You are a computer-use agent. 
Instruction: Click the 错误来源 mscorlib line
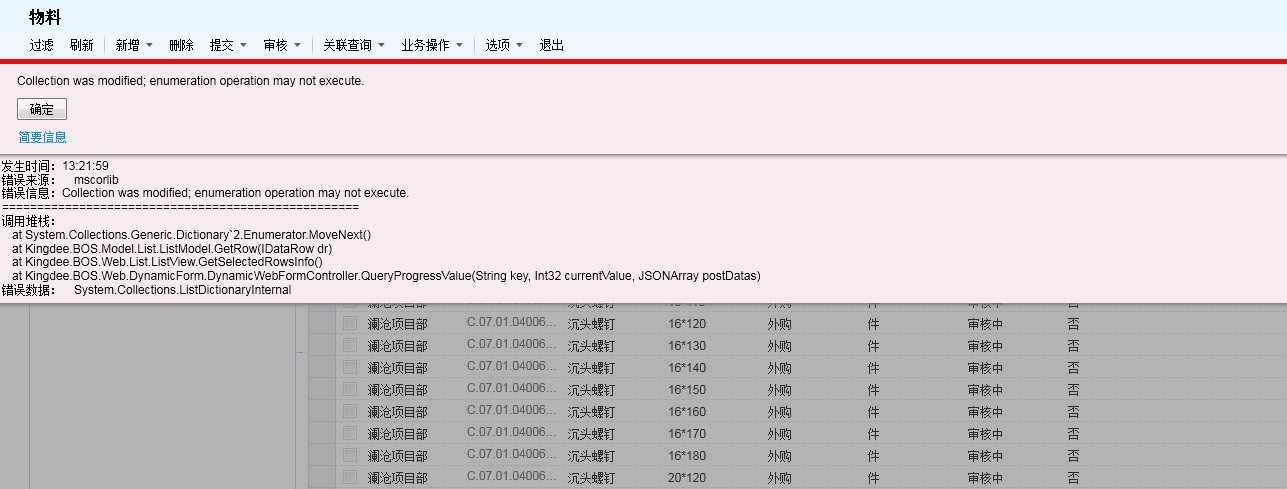click(x=60, y=180)
